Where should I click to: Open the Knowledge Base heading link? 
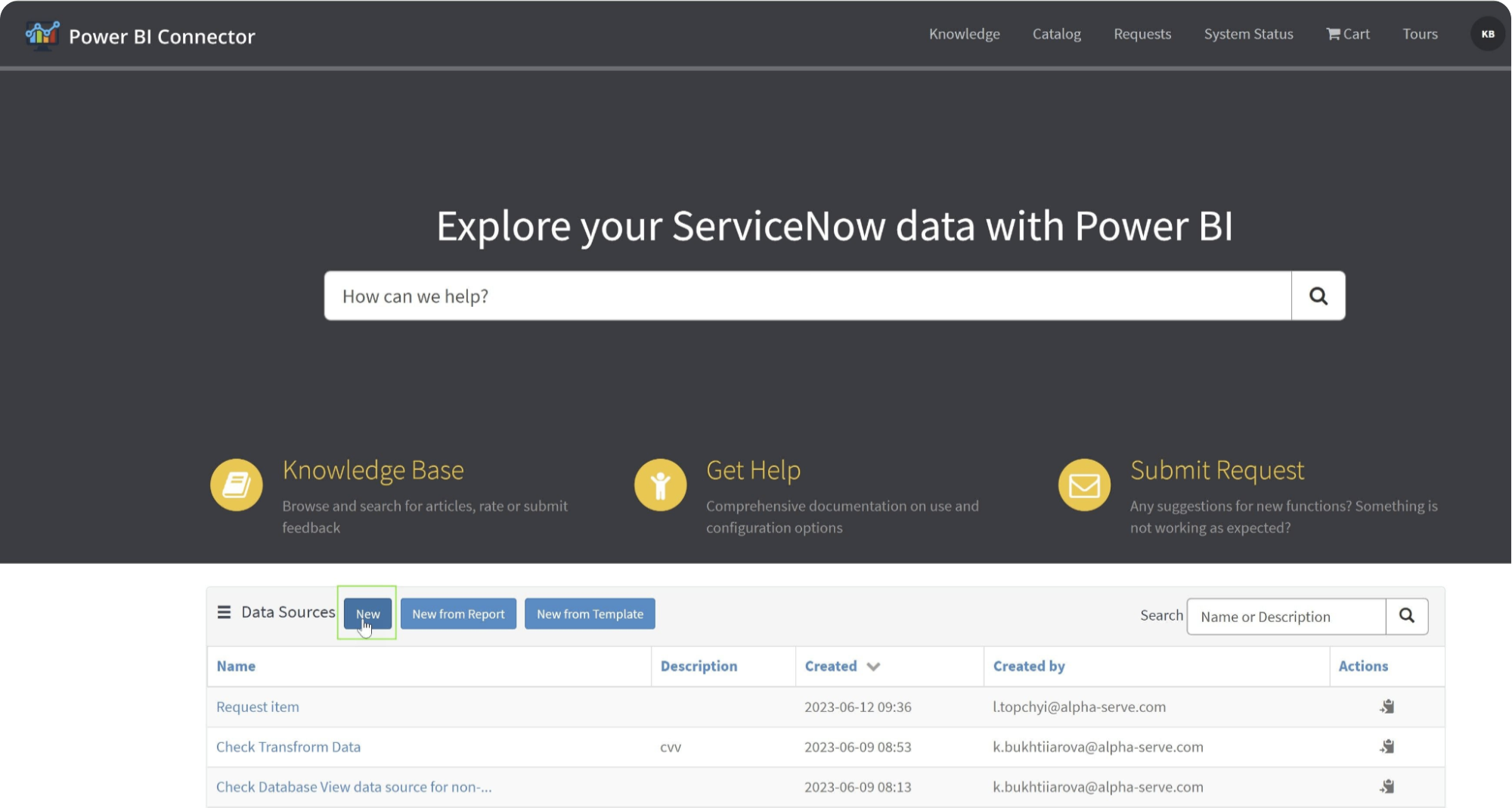pyautogui.click(x=373, y=470)
